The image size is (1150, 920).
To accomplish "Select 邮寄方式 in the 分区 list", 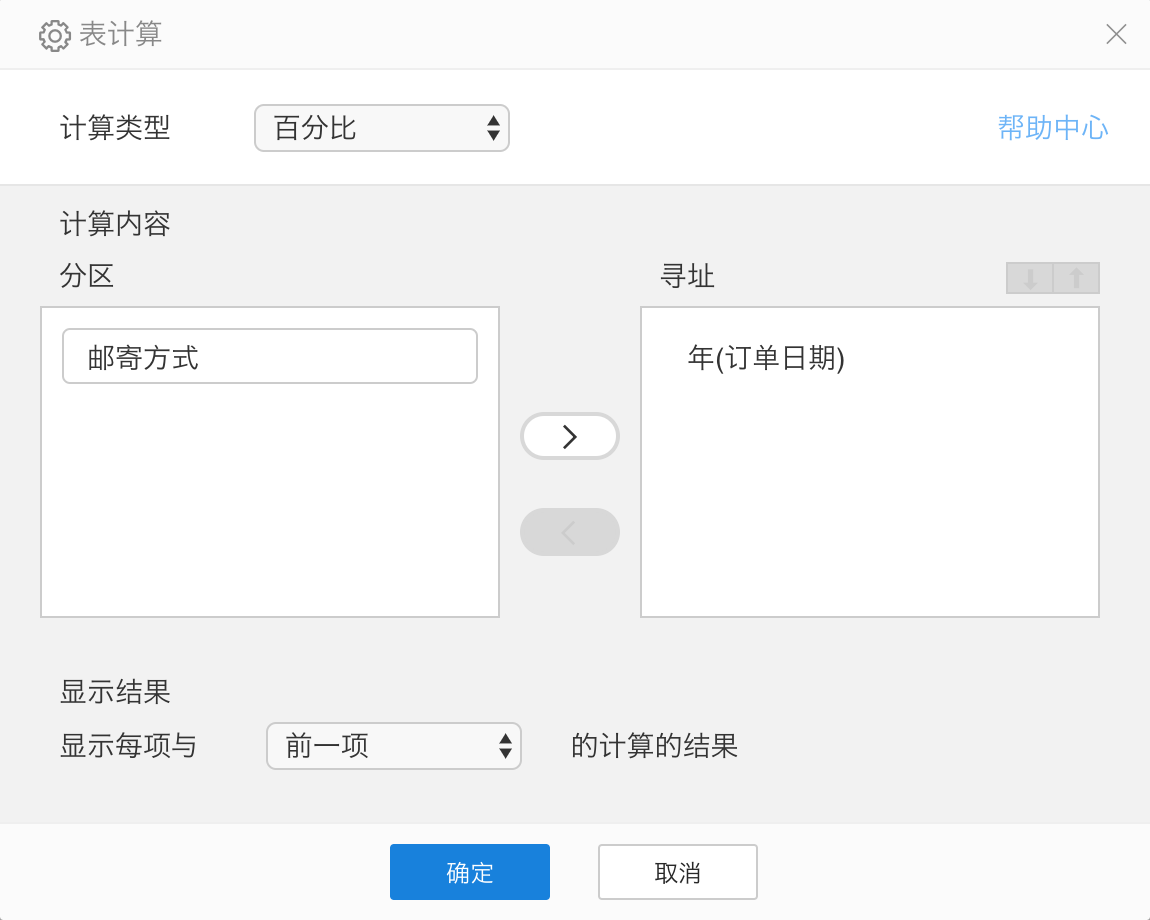I will (x=269, y=357).
